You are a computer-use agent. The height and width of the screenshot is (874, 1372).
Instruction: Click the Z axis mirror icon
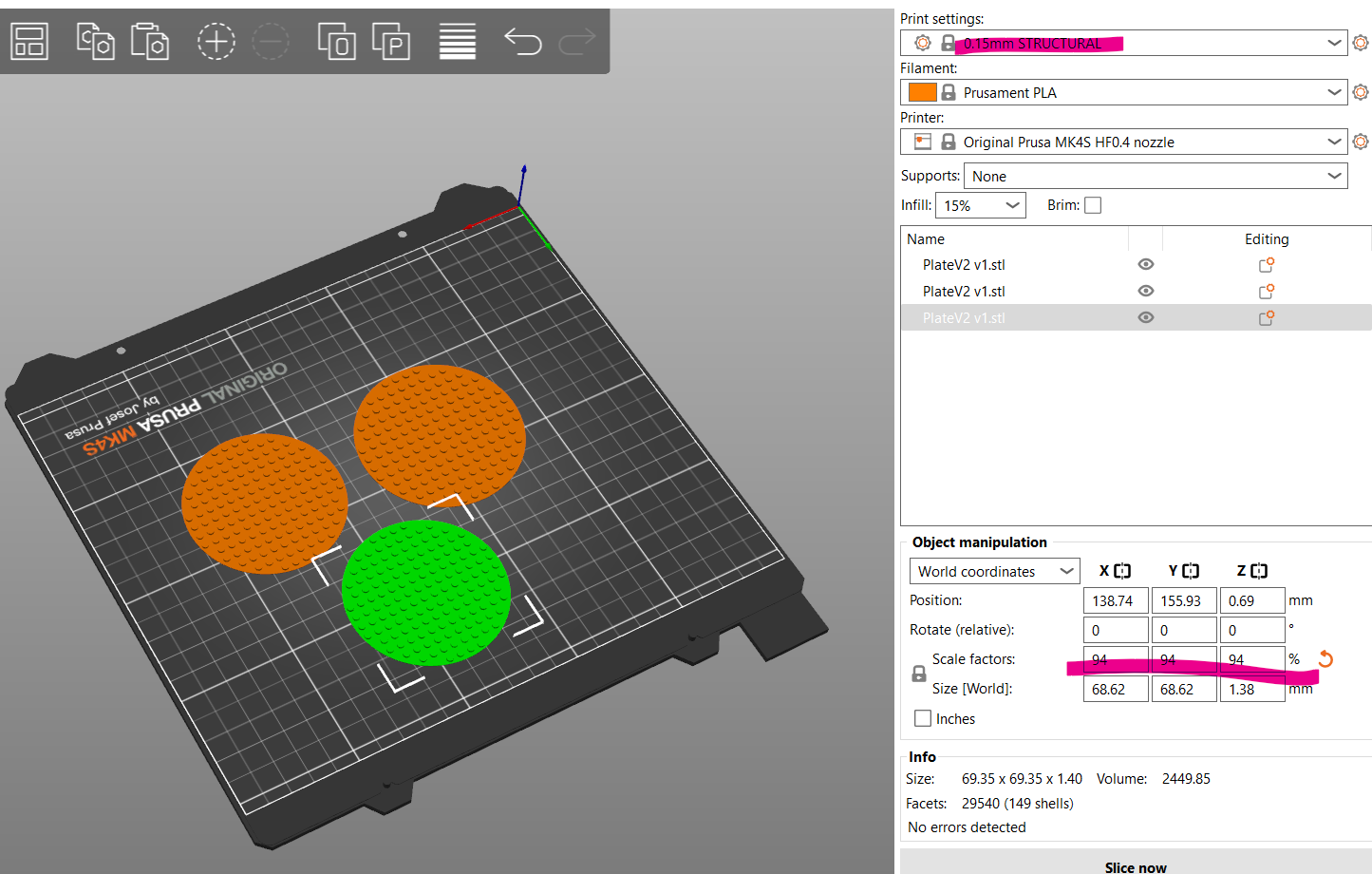tap(1259, 571)
